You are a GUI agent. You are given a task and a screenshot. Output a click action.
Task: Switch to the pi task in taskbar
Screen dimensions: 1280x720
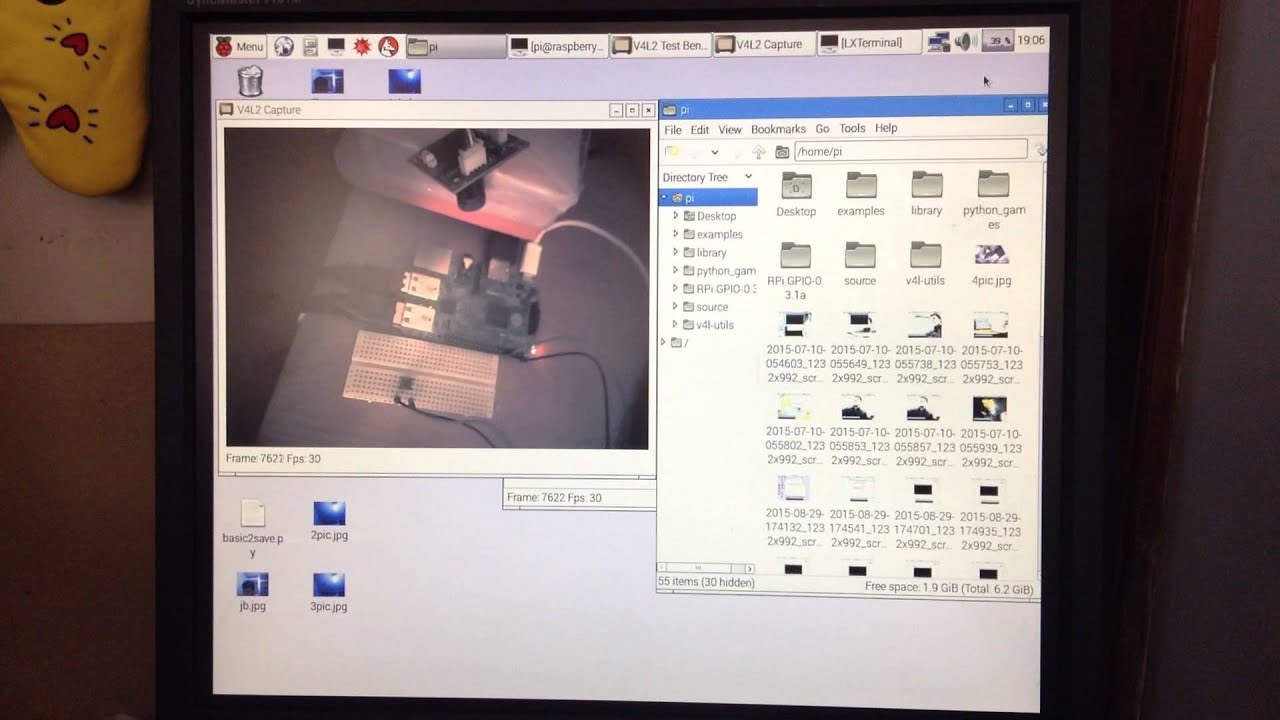[x=455, y=46]
